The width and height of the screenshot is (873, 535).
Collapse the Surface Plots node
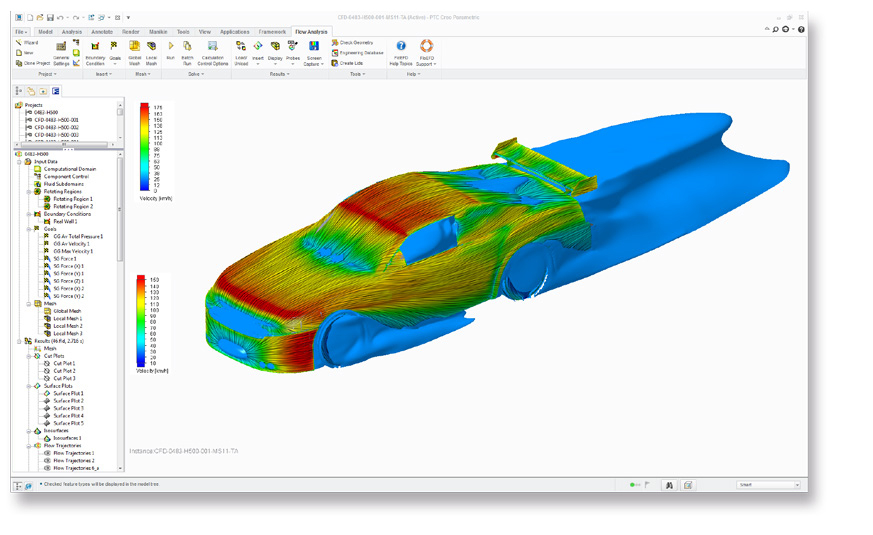pyautogui.click(x=29, y=386)
